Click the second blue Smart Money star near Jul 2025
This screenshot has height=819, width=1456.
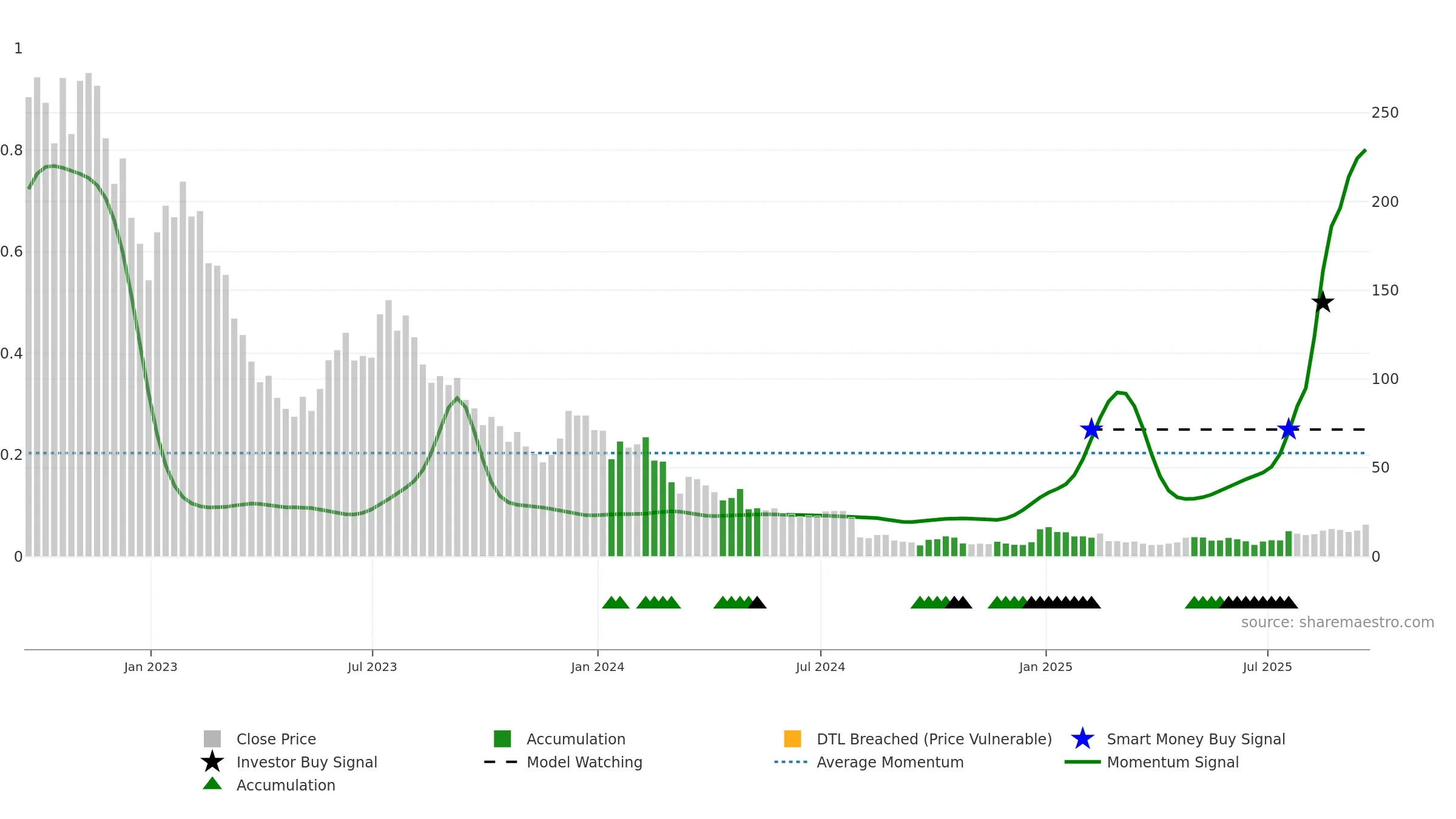[1289, 429]
